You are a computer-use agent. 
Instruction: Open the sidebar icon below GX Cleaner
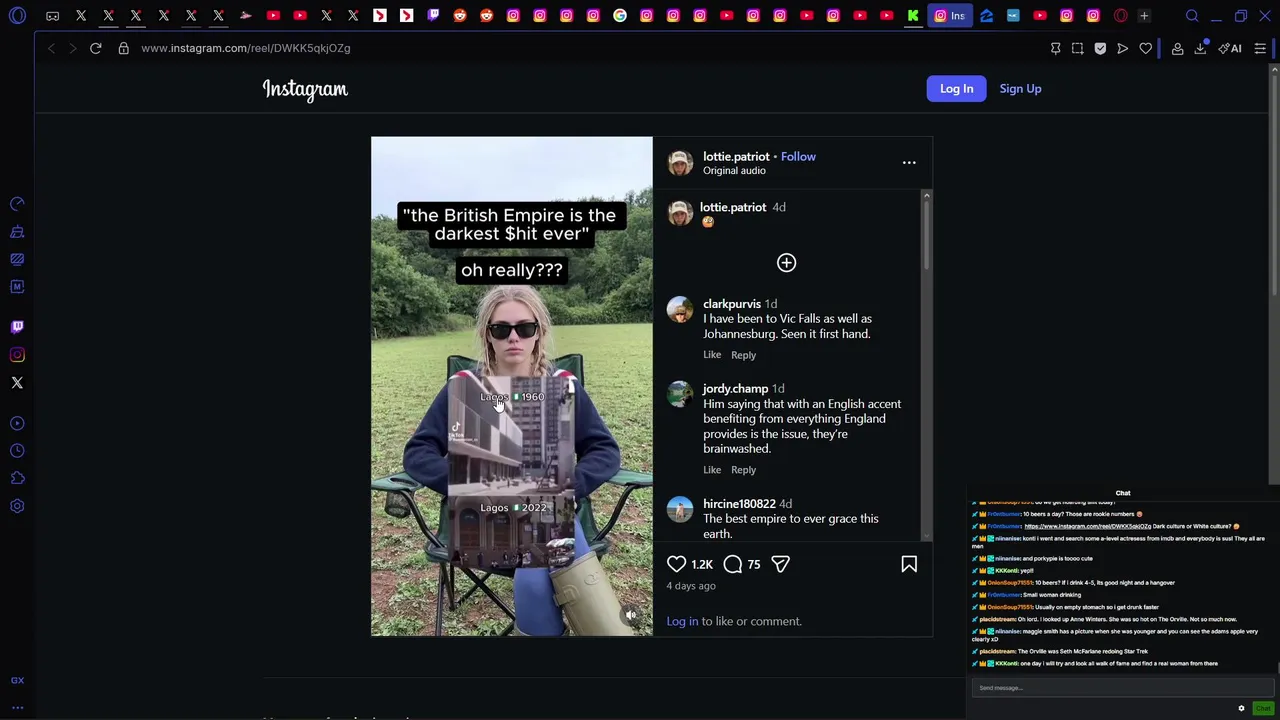17,259
